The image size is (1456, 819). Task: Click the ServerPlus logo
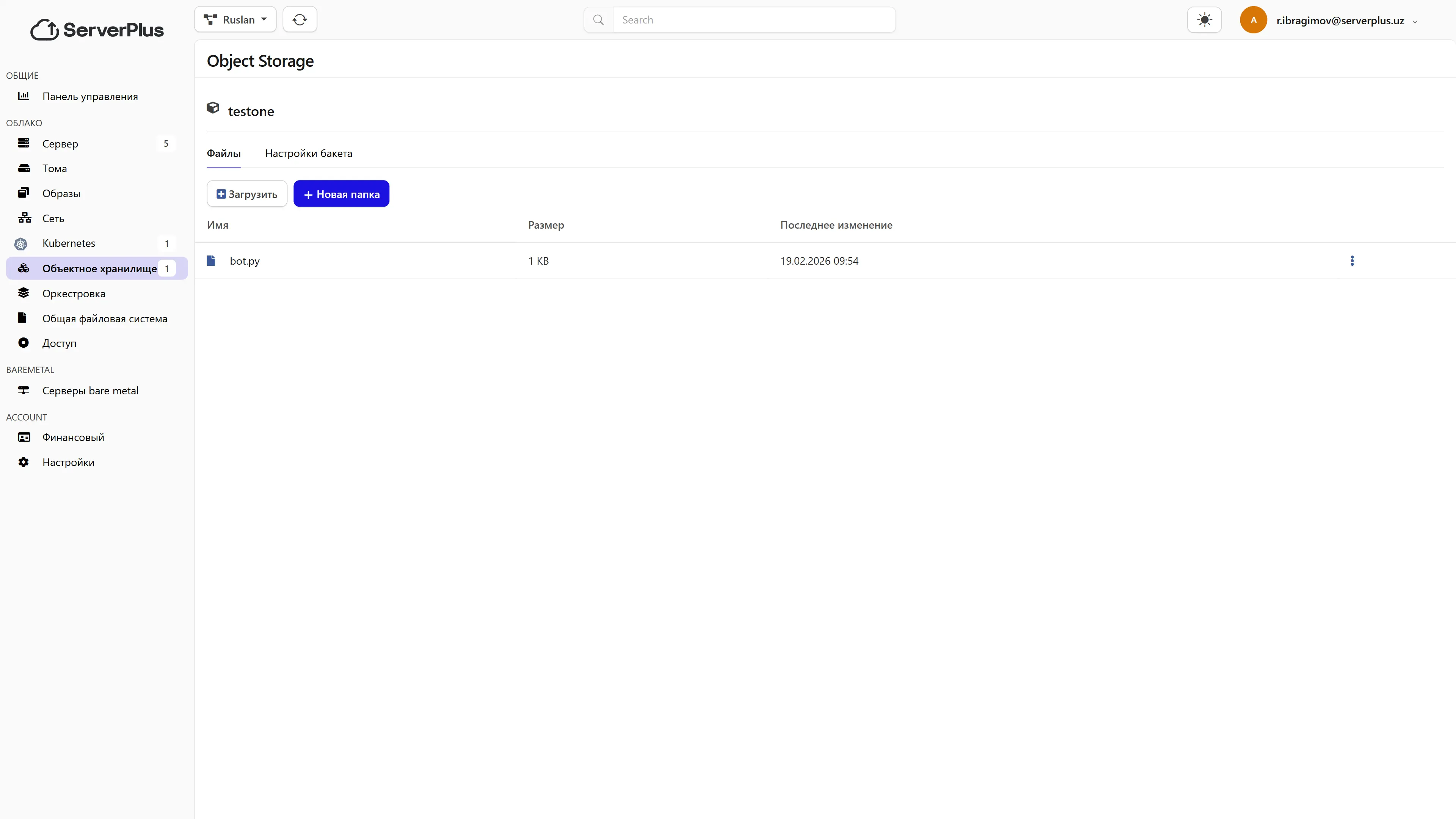tap(97, 30)
